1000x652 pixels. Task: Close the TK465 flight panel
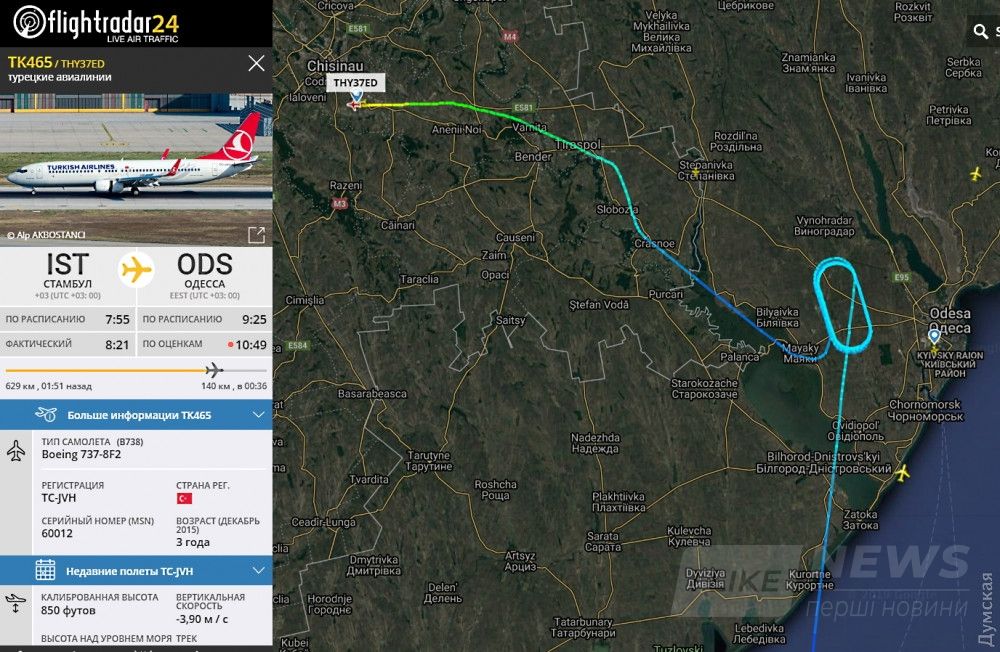pos(256,63)
